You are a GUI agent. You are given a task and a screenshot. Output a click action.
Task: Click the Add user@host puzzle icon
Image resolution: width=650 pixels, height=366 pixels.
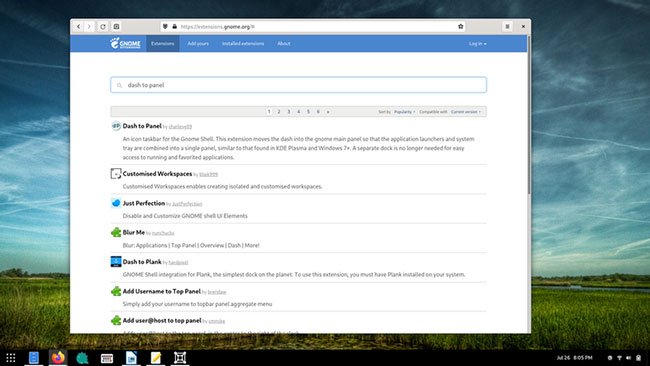116,320
